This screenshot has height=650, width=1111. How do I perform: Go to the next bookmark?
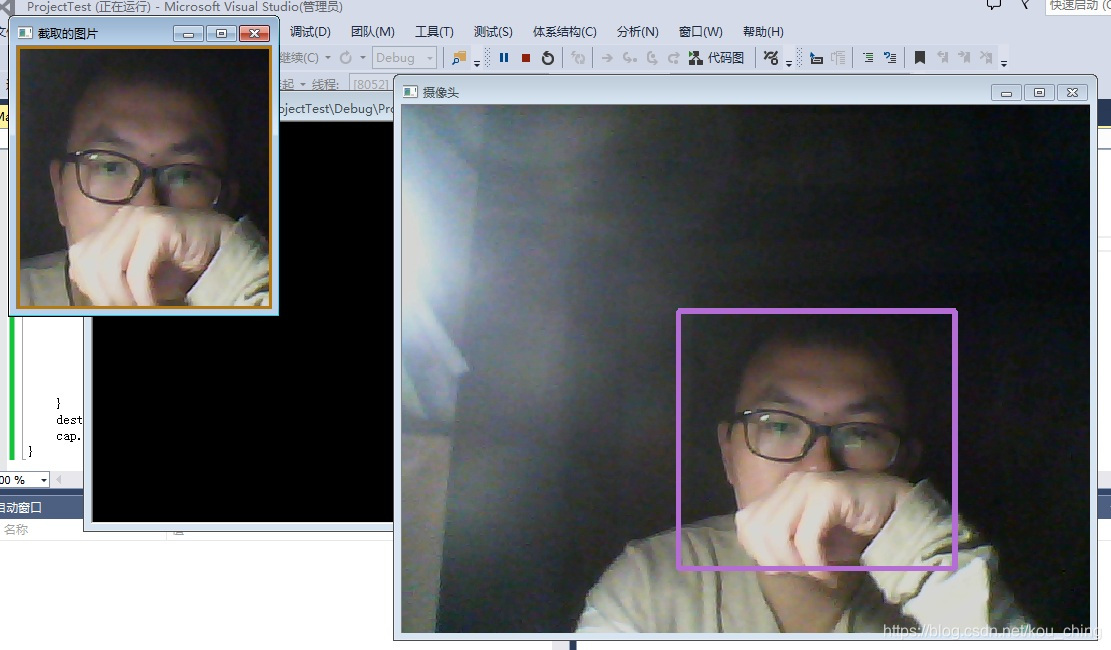964,58
